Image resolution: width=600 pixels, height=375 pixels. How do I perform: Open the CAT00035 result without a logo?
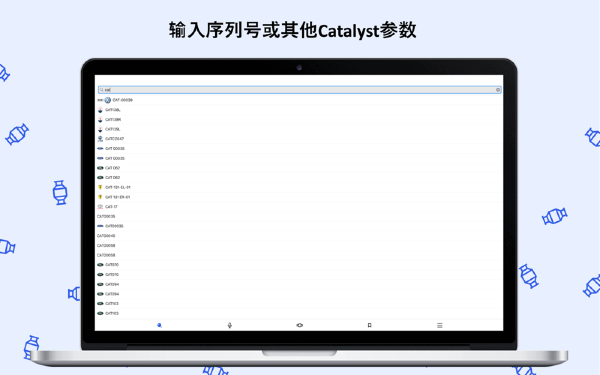(x=300, y=217)
